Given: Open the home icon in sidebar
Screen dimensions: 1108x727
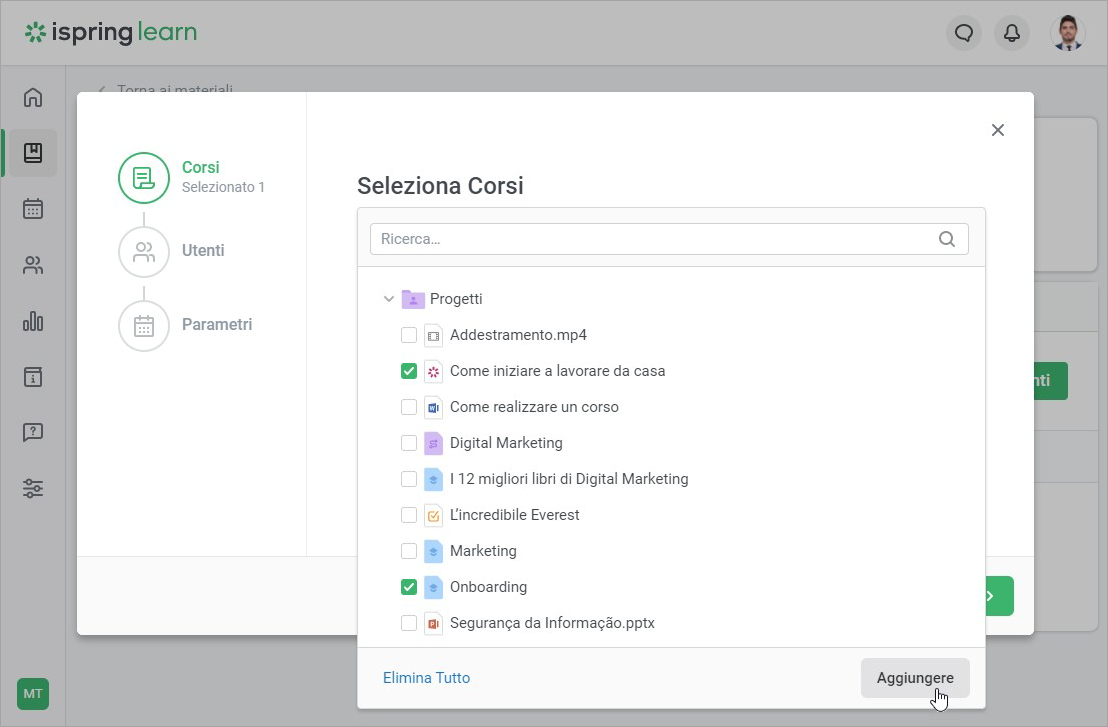Looking at the screenshot, I should 33,97.
